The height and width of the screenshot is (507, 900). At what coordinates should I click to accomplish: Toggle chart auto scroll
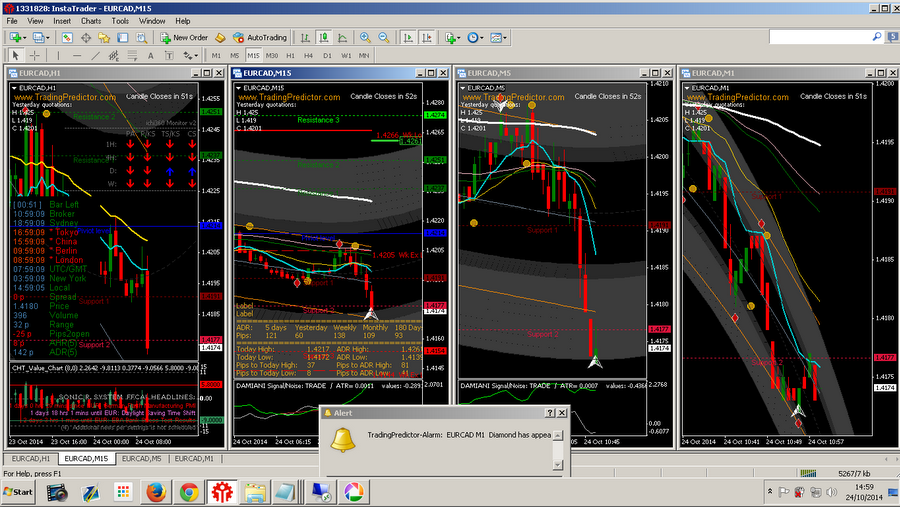[408, 37]
